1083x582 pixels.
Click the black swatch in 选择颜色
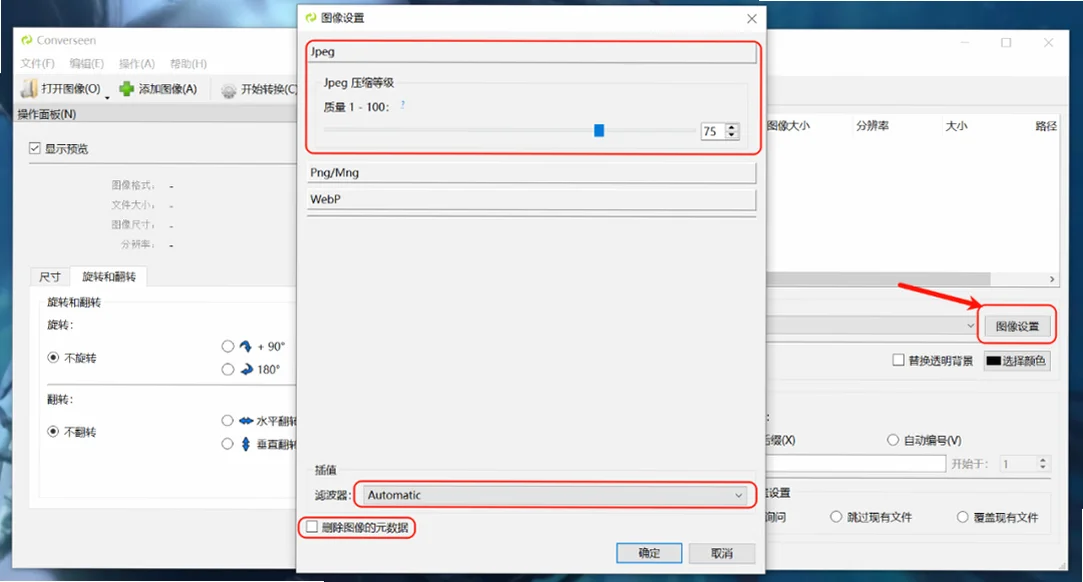click(993, 360)
